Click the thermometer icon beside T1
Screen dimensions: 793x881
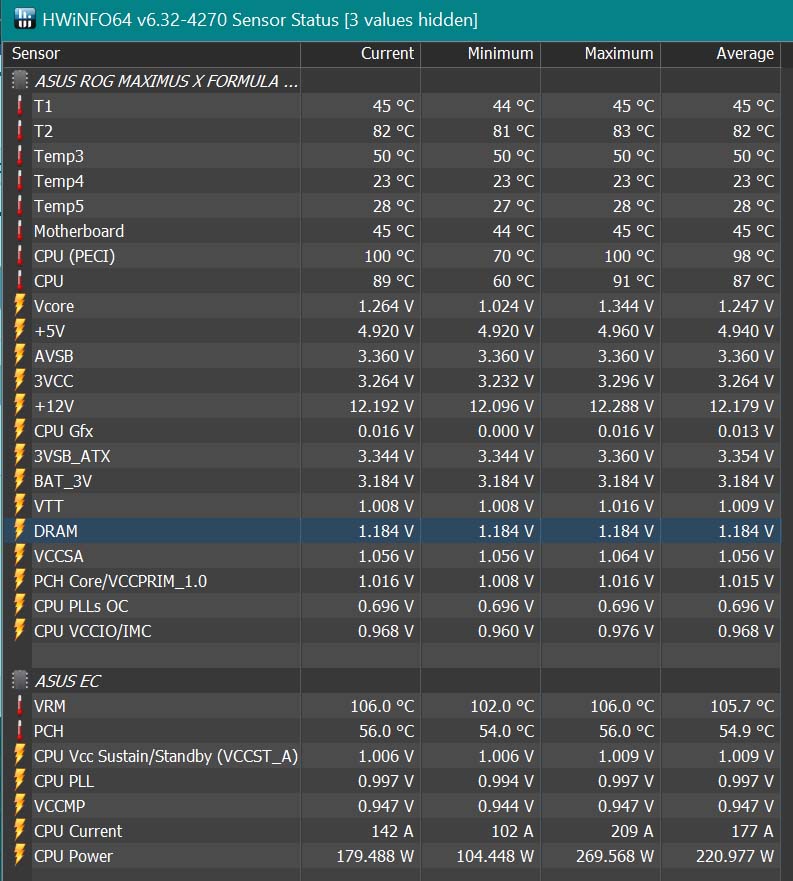[x=20, y=106]
